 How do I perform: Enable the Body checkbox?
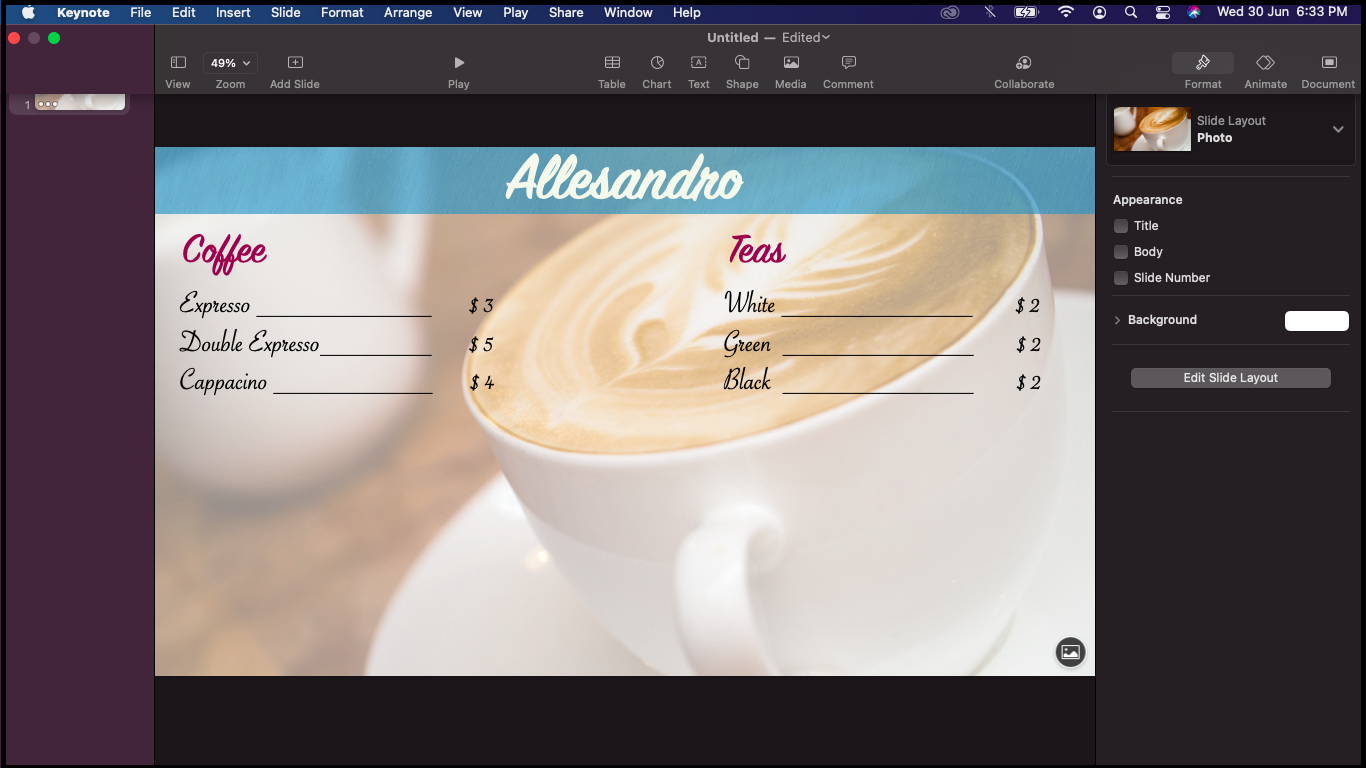[1120, 252]
